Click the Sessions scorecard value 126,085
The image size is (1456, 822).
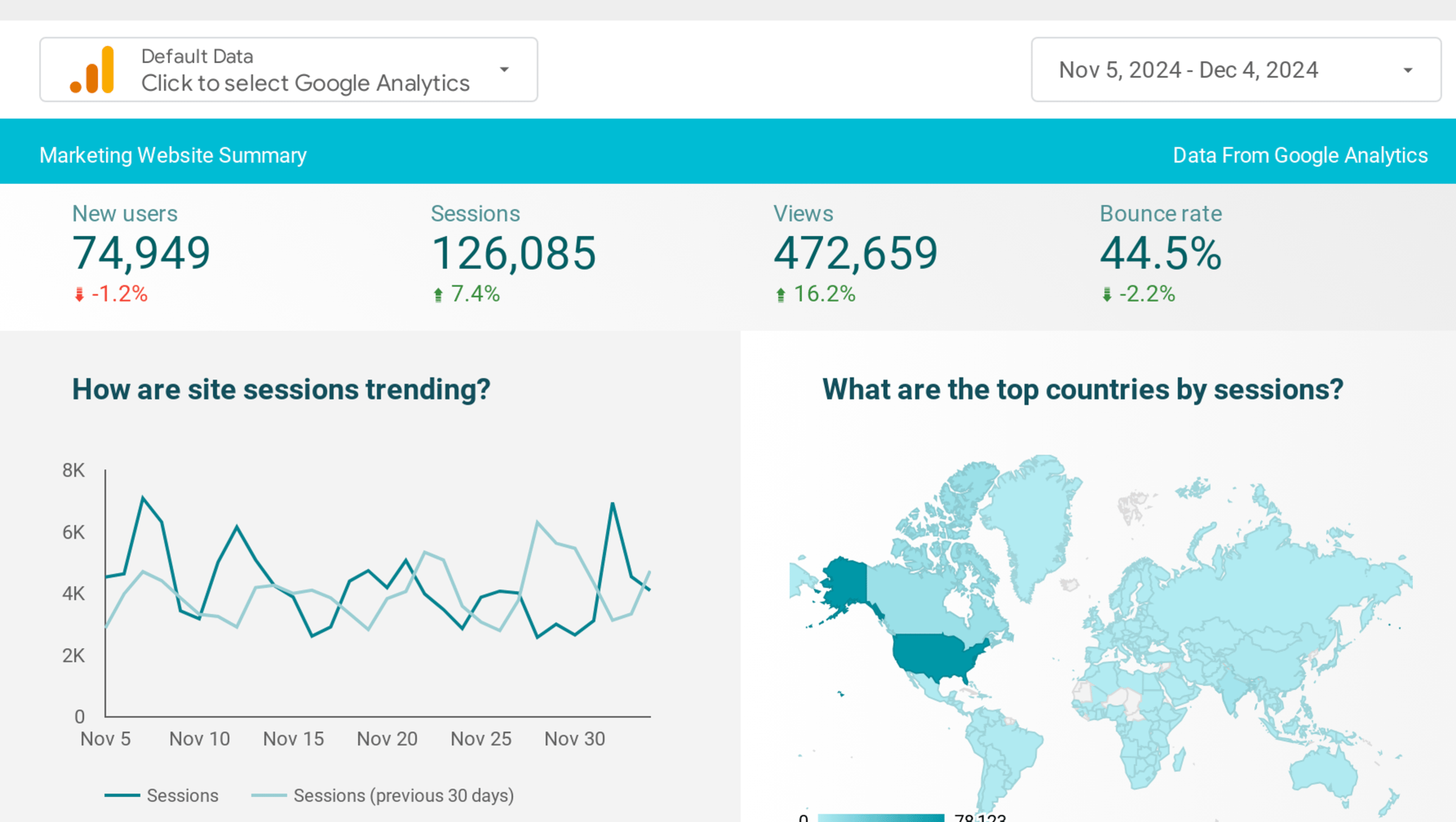pos(513,253)
